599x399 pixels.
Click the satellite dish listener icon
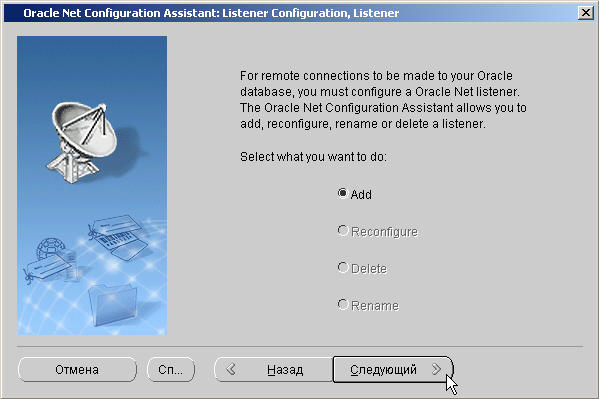(82, 143)
